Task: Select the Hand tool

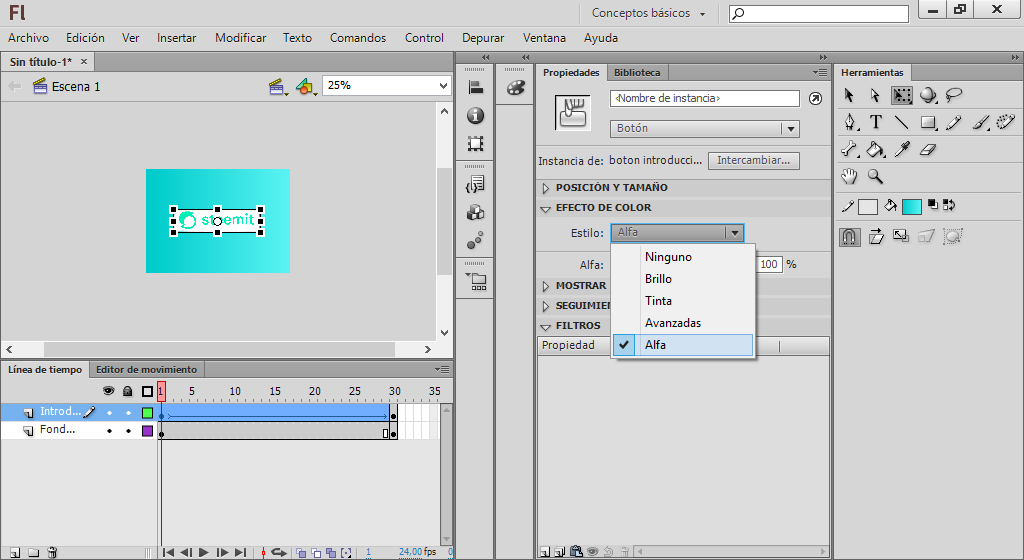Action: [849, 176]
